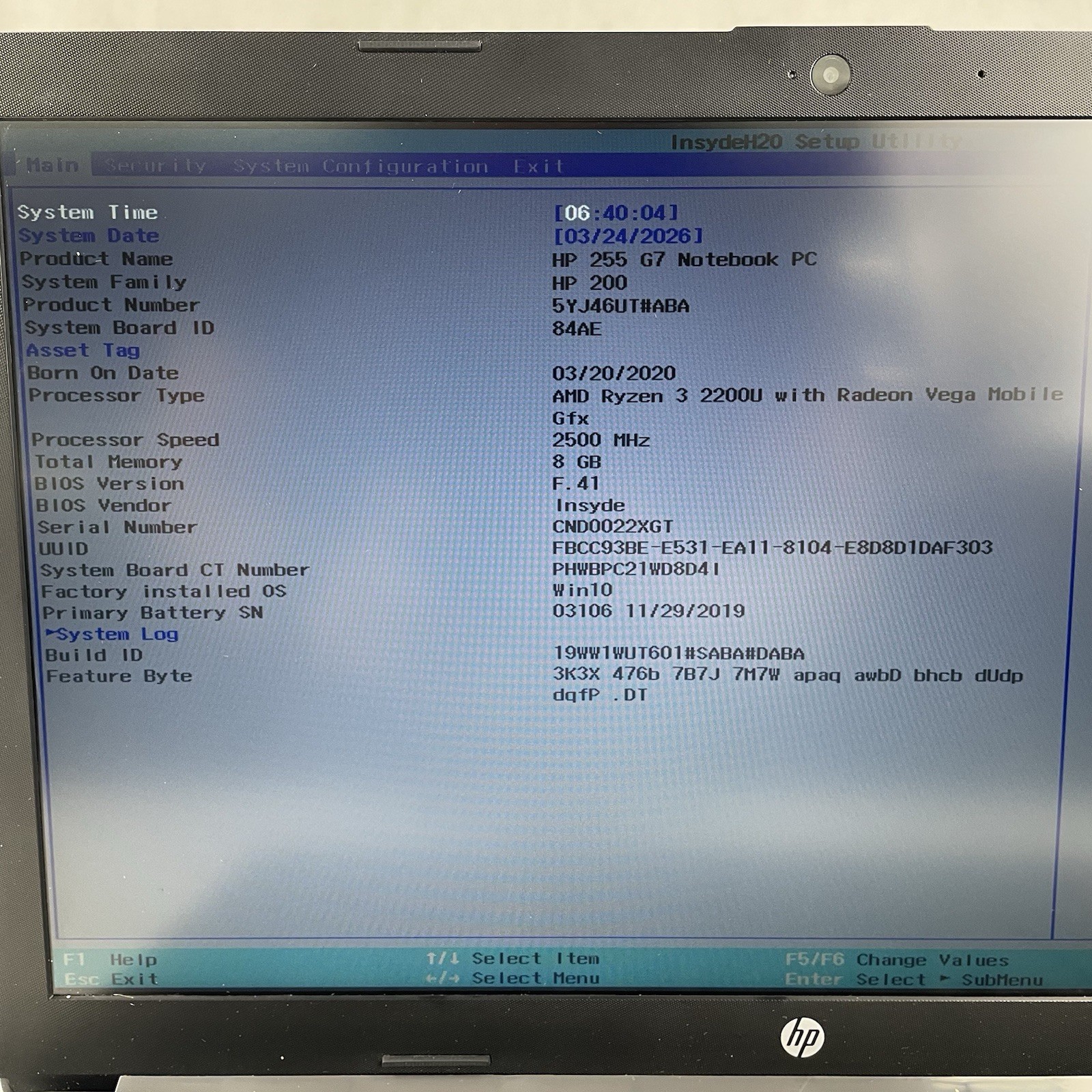Image resolution: width=1092 pixels, height=1092 pixels.
Task: Click serial number CND0022XGT
Action: [x=612, y=527]
